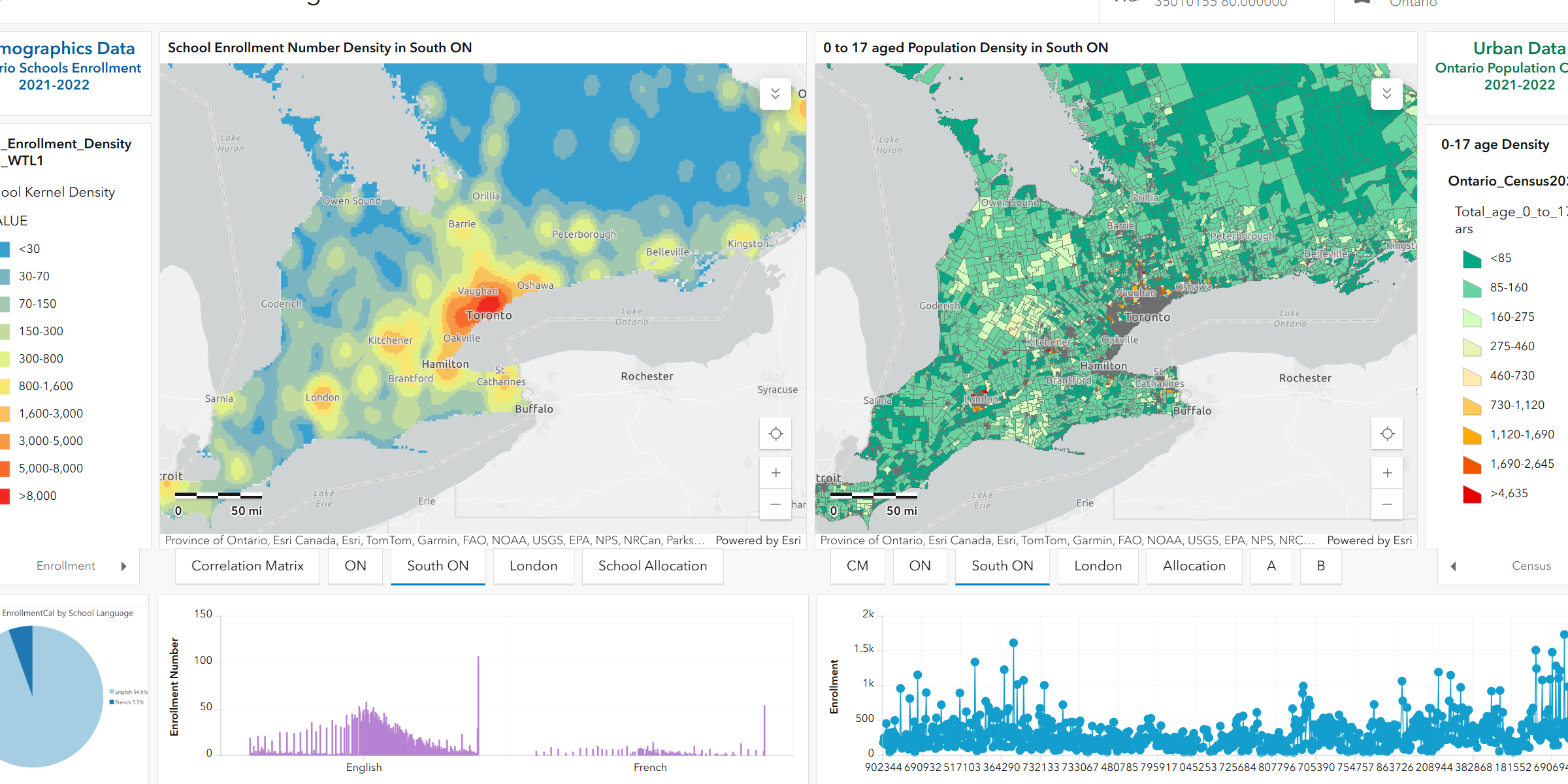Open the double-chevron panel on the population map

pos(1387,94)
